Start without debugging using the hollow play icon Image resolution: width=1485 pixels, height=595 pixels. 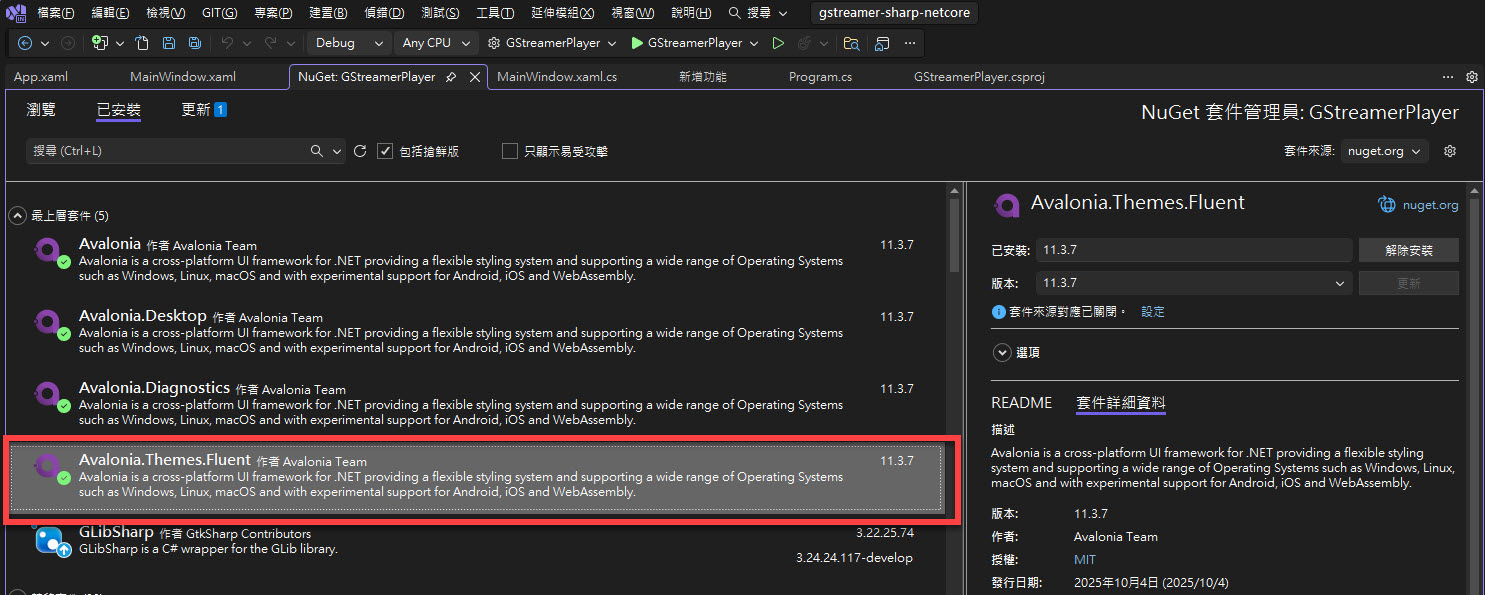click(x=778, y=43)
